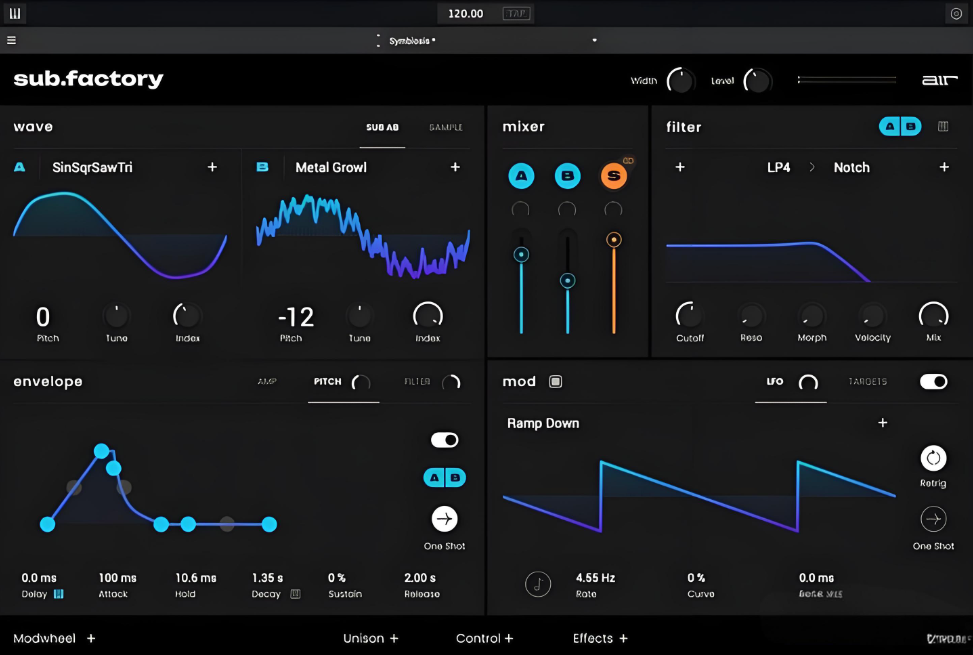
Task: Click the 120.00 tempo field
Action: pos(465,14)
